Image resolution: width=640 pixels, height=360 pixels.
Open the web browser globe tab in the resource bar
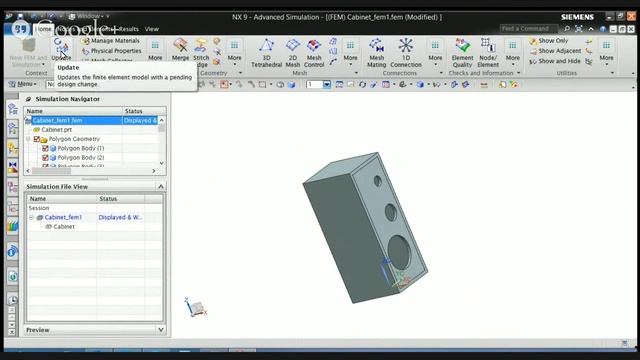(x=13, y=277)
